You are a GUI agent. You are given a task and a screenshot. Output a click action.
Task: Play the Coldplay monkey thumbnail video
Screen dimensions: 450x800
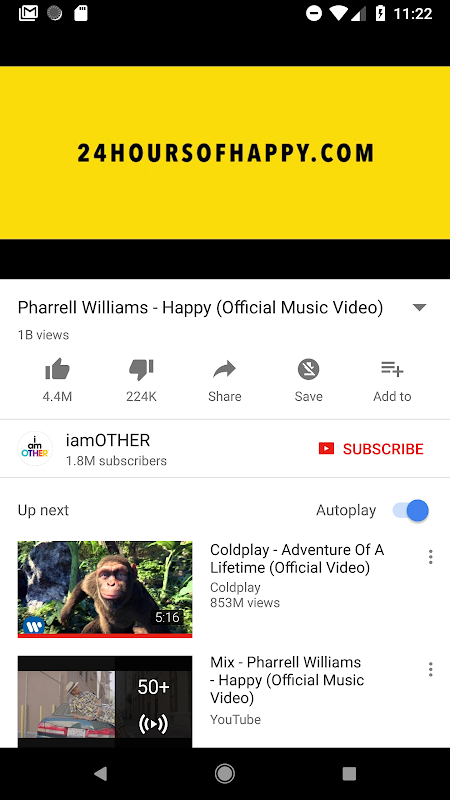click(x=105, y=589)
